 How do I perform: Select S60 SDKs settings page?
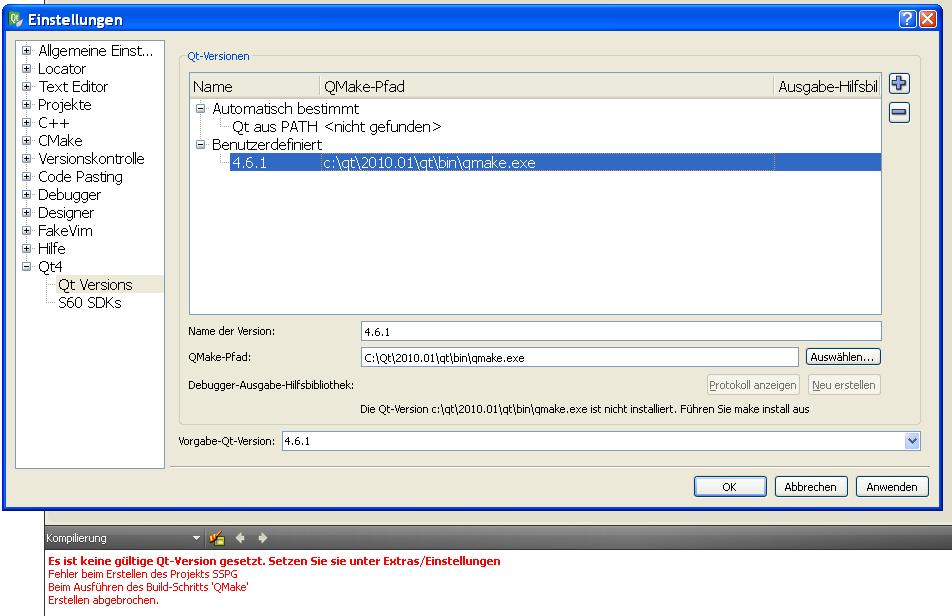point(90,303)
